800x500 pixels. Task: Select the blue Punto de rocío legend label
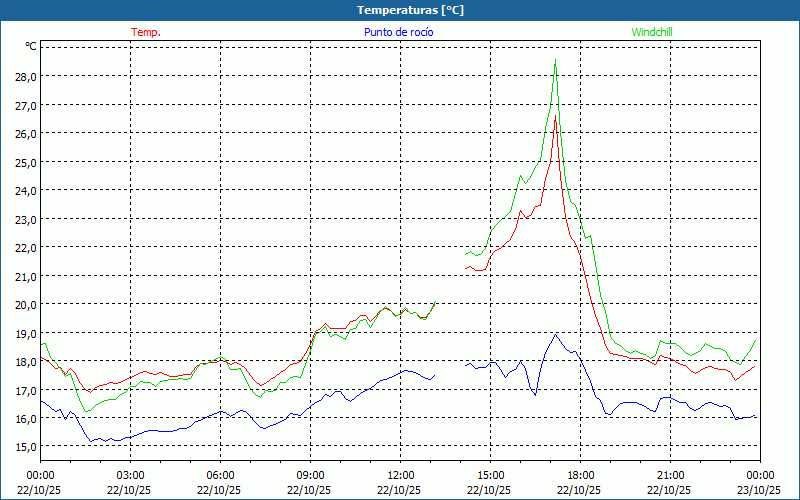coord(399,32)
